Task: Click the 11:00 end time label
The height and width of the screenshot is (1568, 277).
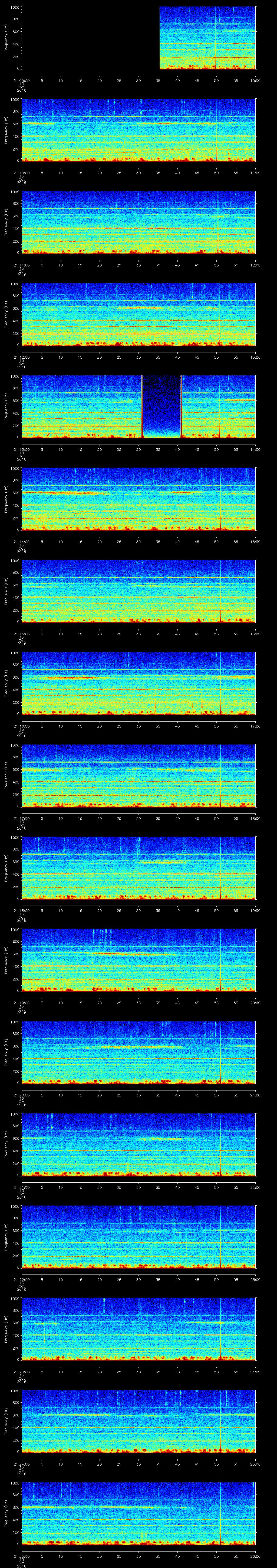Action: tap(256, 173)
